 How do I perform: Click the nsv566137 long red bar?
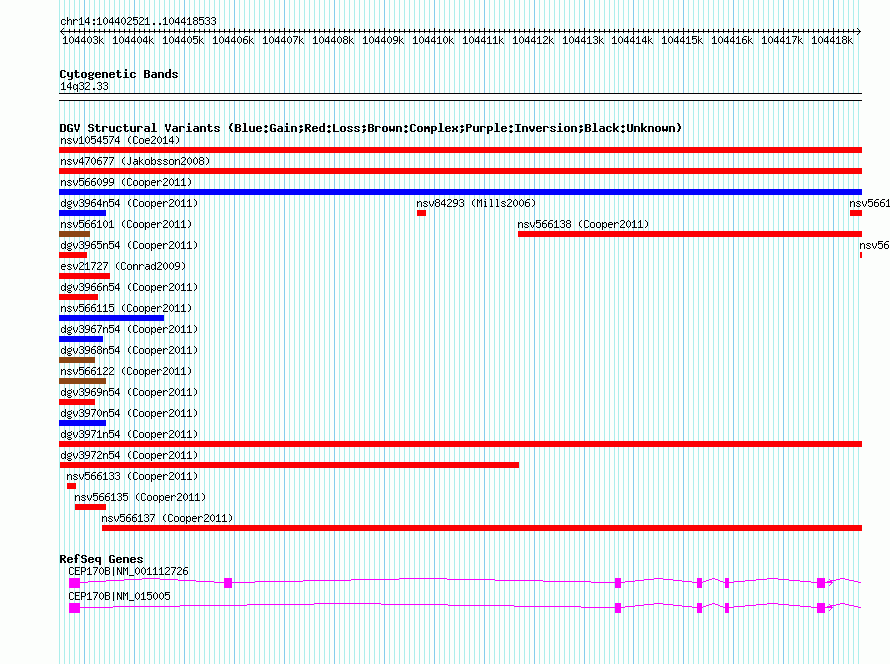482,528
